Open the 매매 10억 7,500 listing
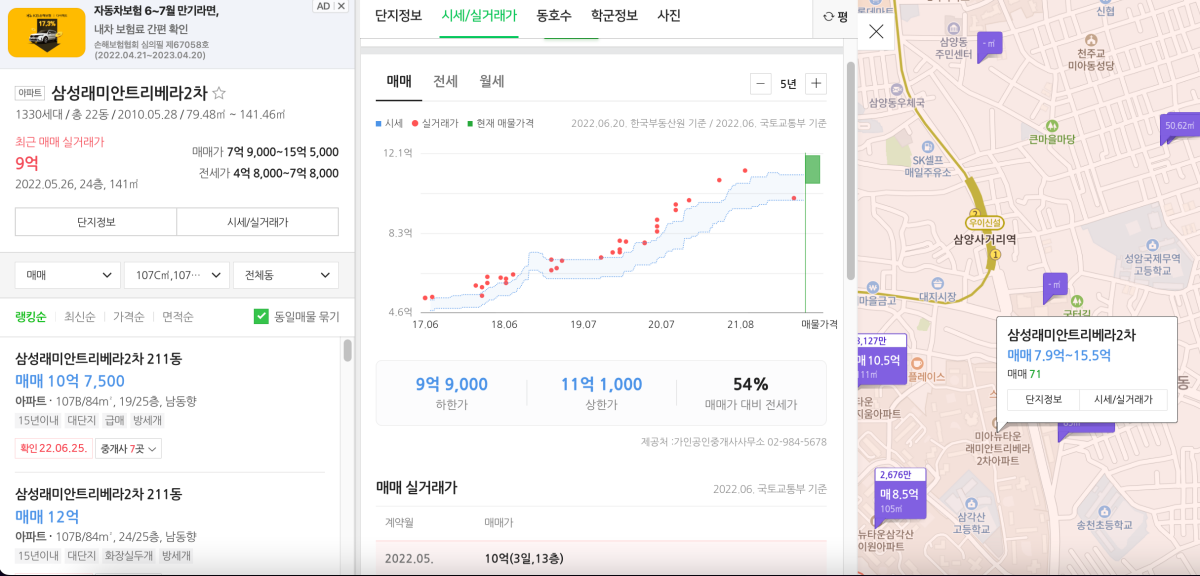The width and height of the screenshot is (1200, 576). coord(70,380)
